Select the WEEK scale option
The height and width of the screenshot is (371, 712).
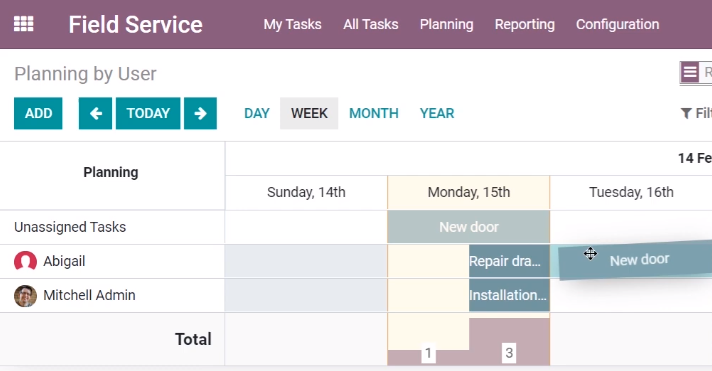click(309, 113)
